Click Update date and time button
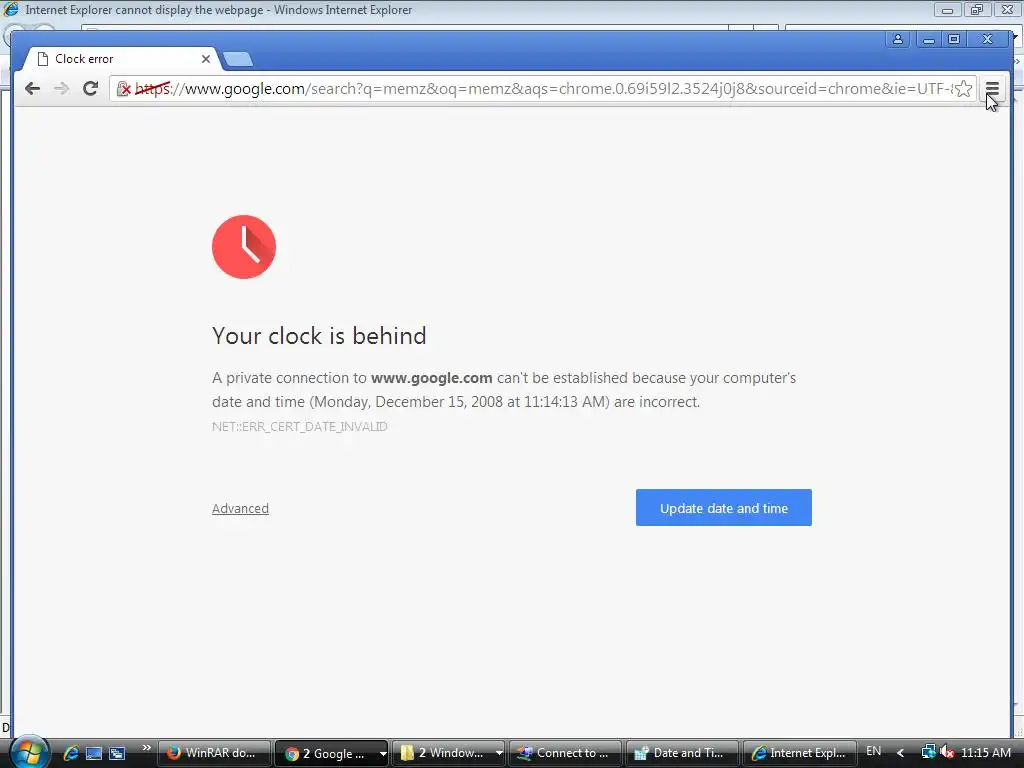Image resolution: width=1024 pixels, height=768 pixels. coord(724,507)
